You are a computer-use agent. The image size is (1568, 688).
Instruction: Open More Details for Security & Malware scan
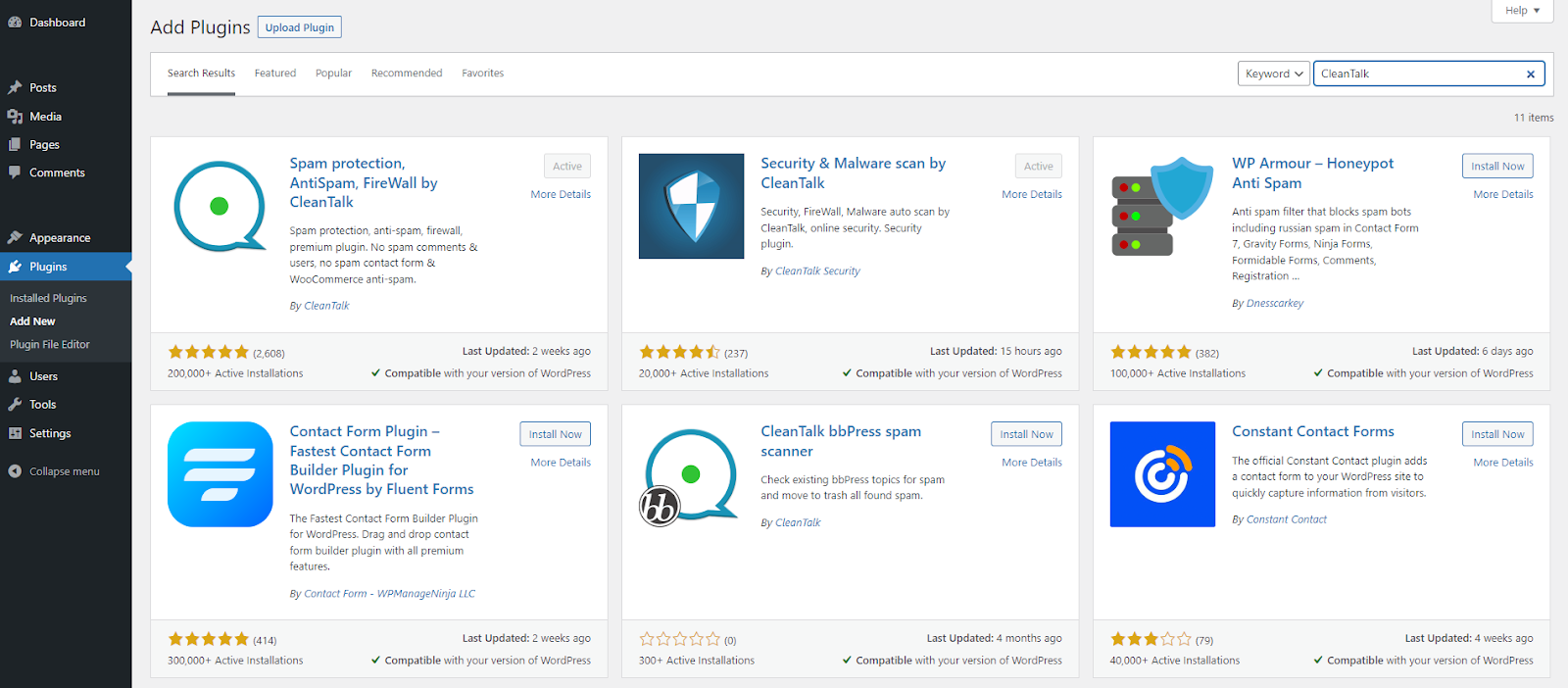pyautogui.click(x=1032, y=194)
